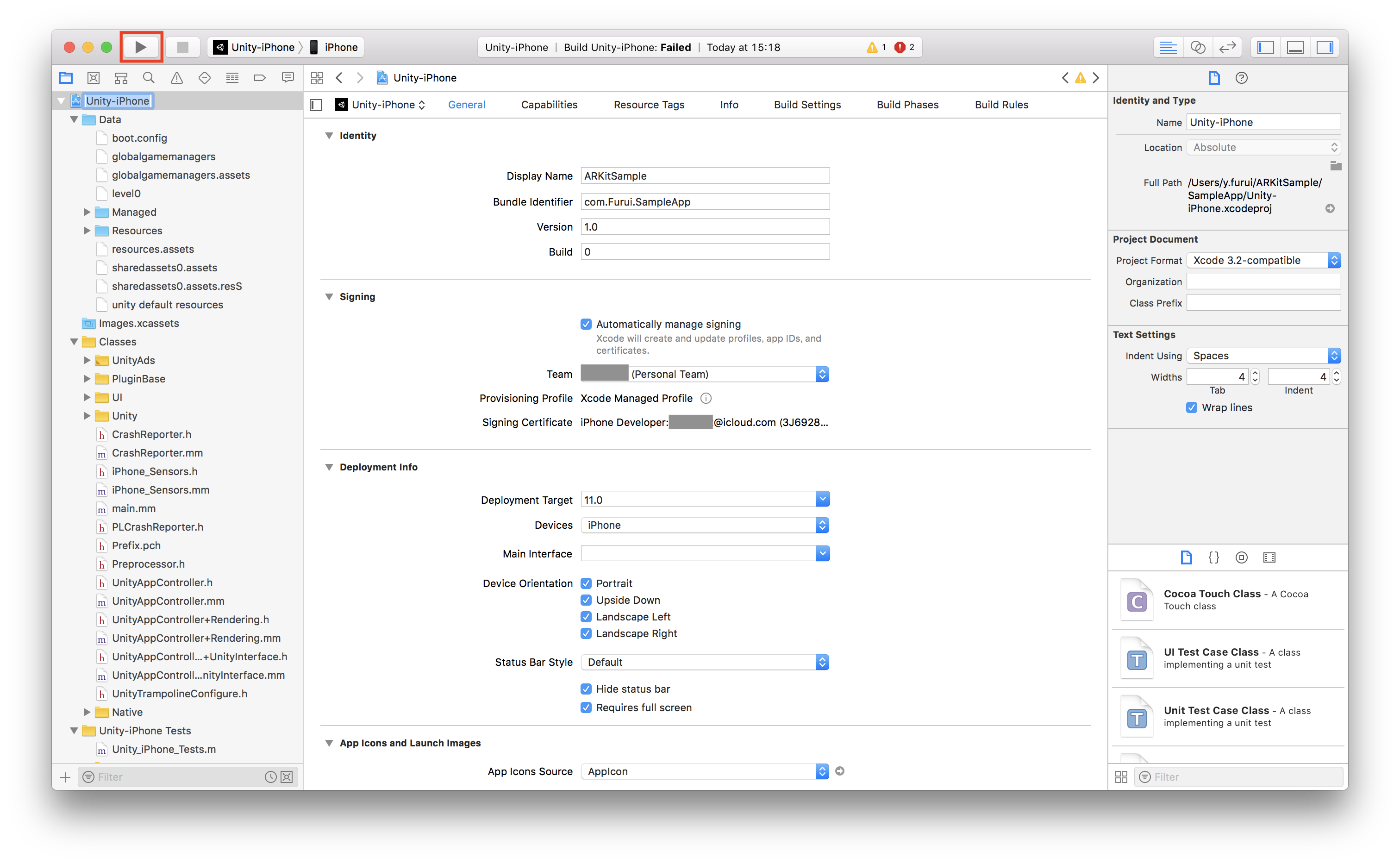Viewport: 1400px width, 864px height.
Task: Open the Breakpoint navigator icon
Action: coord(260,78)
